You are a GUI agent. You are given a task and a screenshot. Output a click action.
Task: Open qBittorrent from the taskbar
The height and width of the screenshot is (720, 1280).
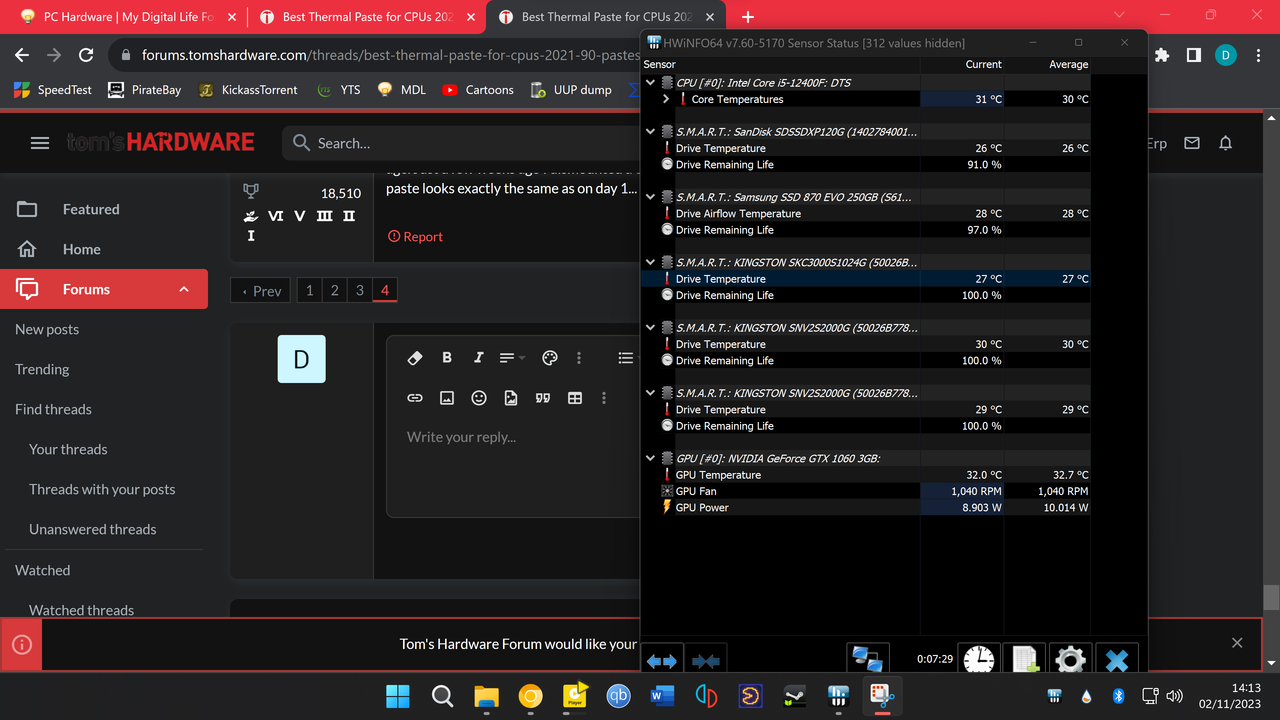point(619,696)
